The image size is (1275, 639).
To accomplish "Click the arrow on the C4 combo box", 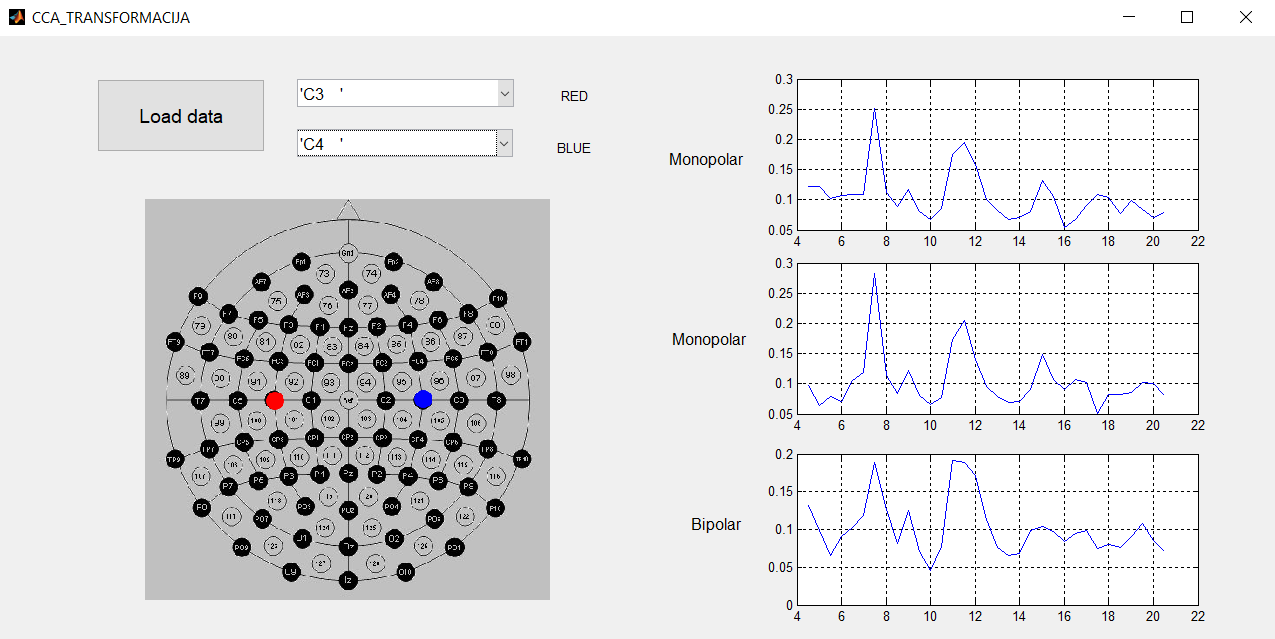I will tap(505, 143).
